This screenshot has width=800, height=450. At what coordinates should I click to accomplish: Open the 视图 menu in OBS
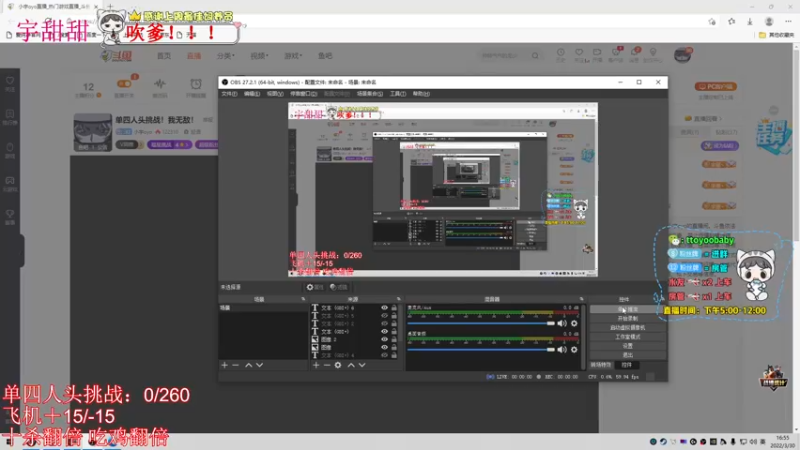pyautogui.click(x=274, y=94)
